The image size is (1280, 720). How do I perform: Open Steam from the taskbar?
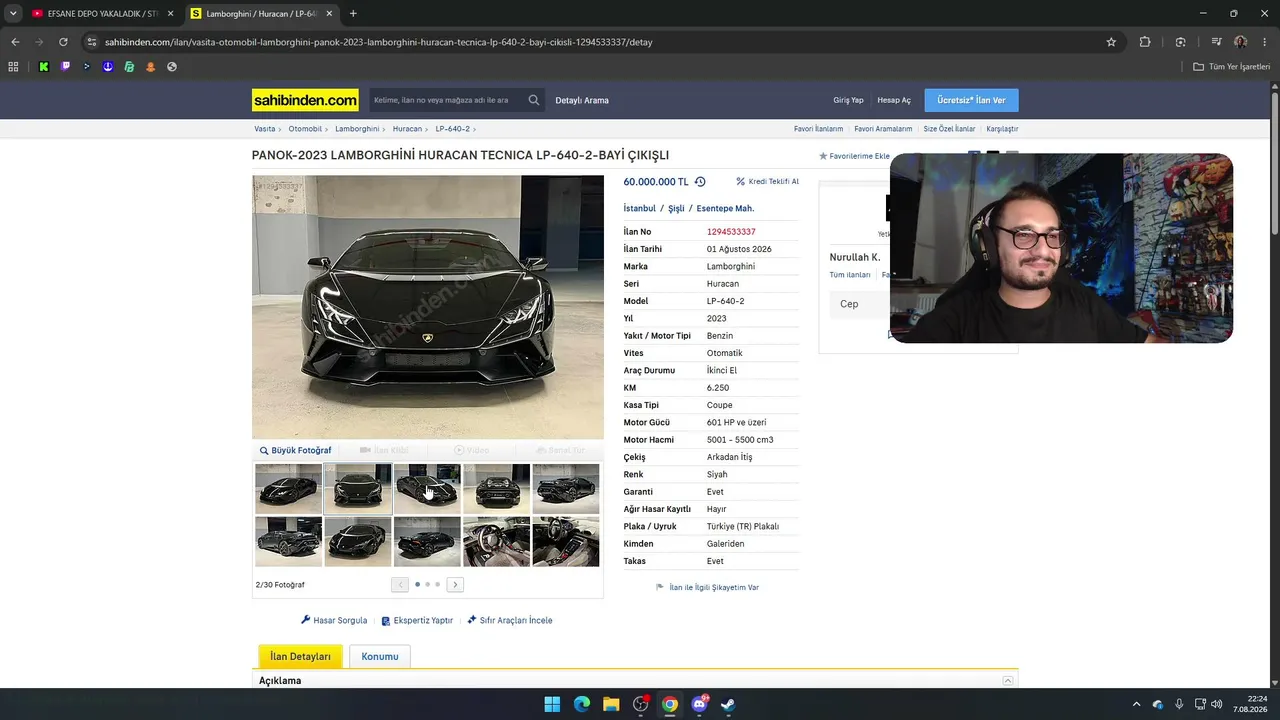(x=728, y=704)
